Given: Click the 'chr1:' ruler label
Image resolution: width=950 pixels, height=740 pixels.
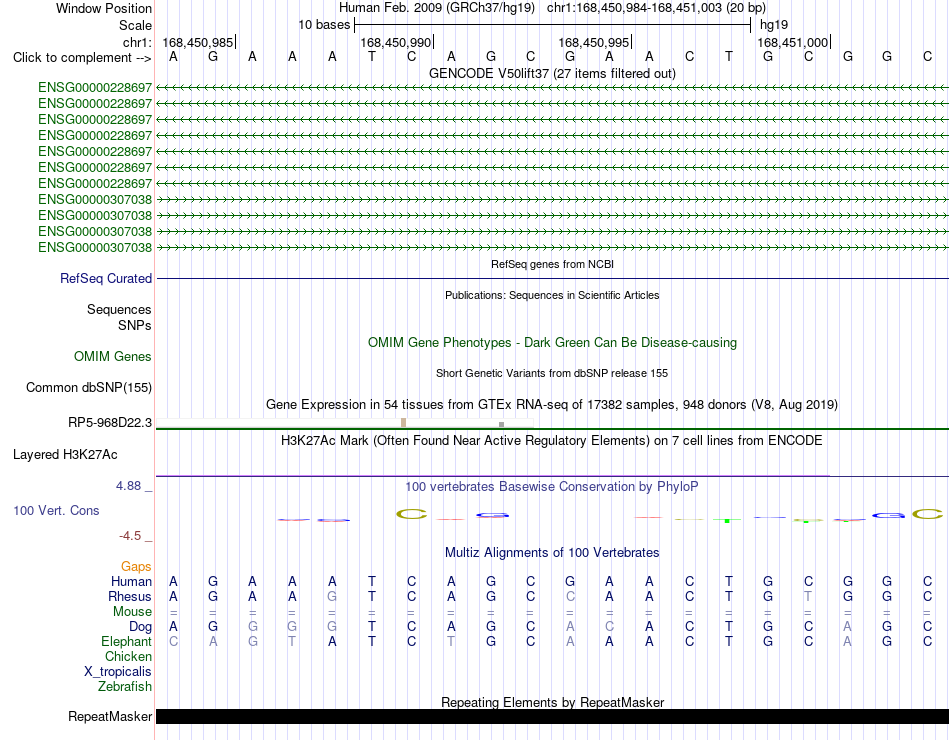Looking at the screenshot, I should 137,42.
